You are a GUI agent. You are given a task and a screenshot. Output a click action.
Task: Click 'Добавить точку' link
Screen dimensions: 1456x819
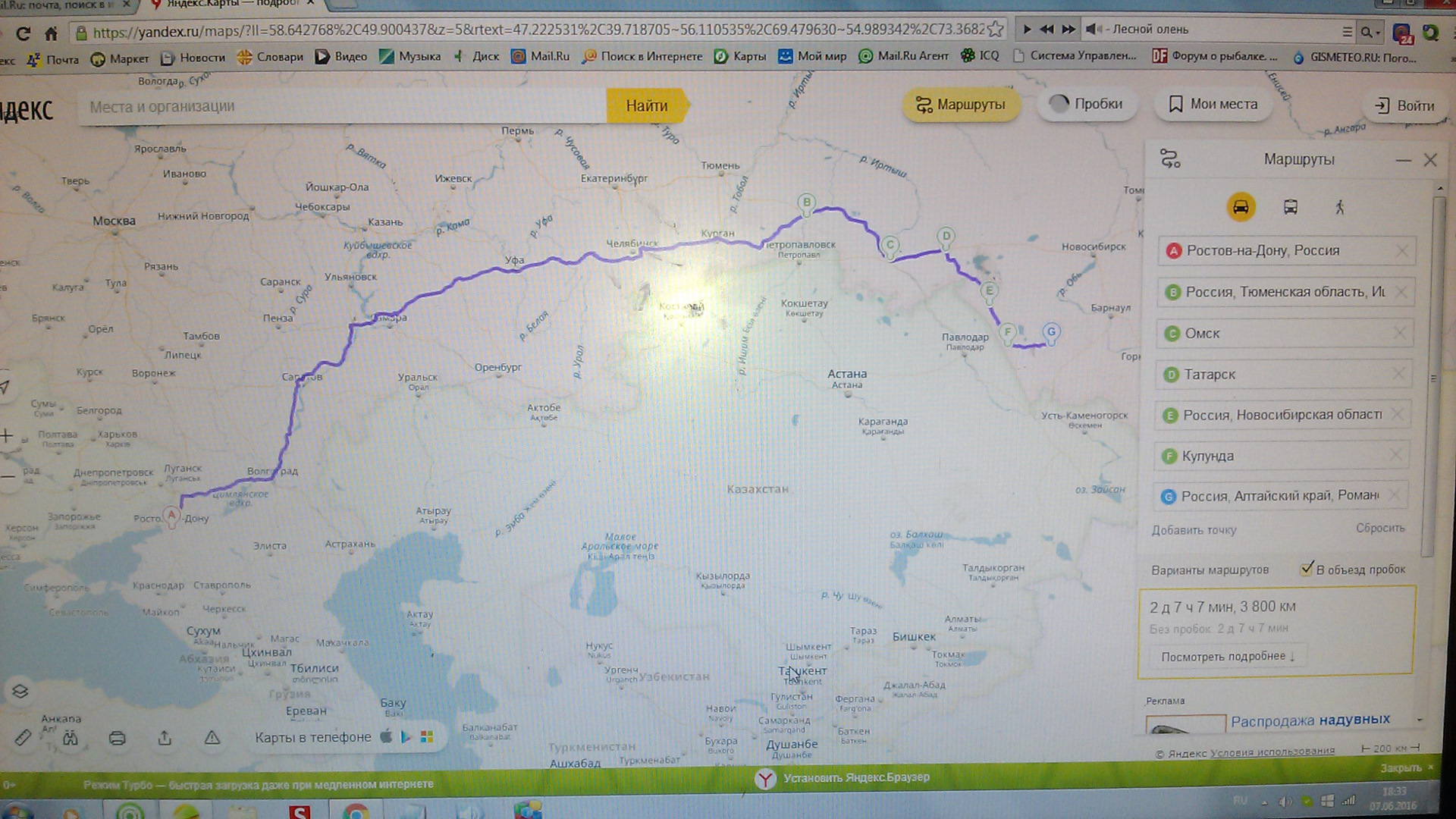(x=1194, y=530)
